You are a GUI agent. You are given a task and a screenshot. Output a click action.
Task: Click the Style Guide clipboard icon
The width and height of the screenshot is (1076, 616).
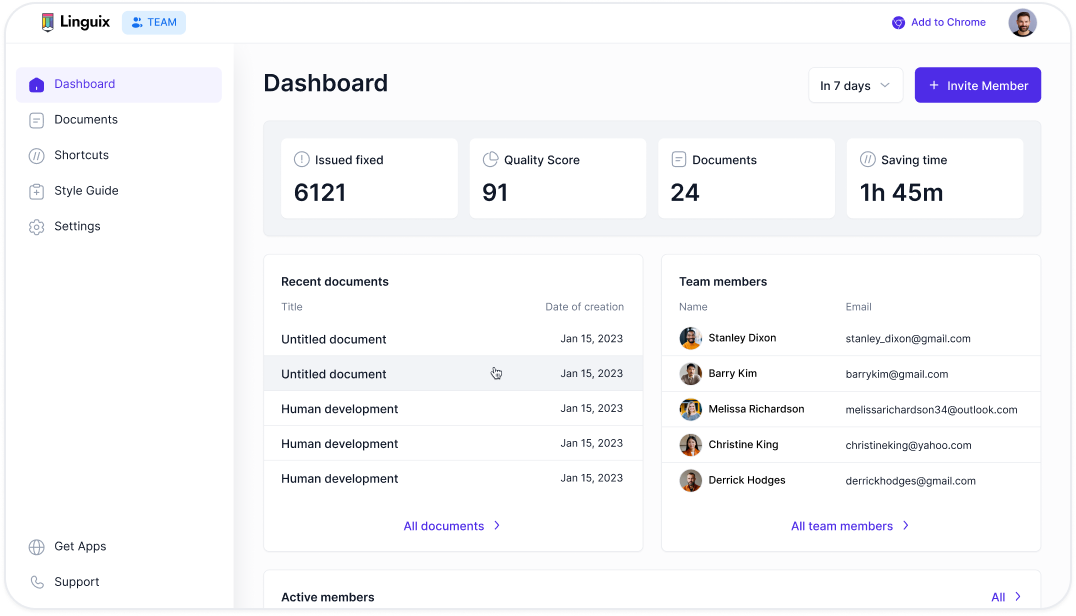[x=37, y=191]
